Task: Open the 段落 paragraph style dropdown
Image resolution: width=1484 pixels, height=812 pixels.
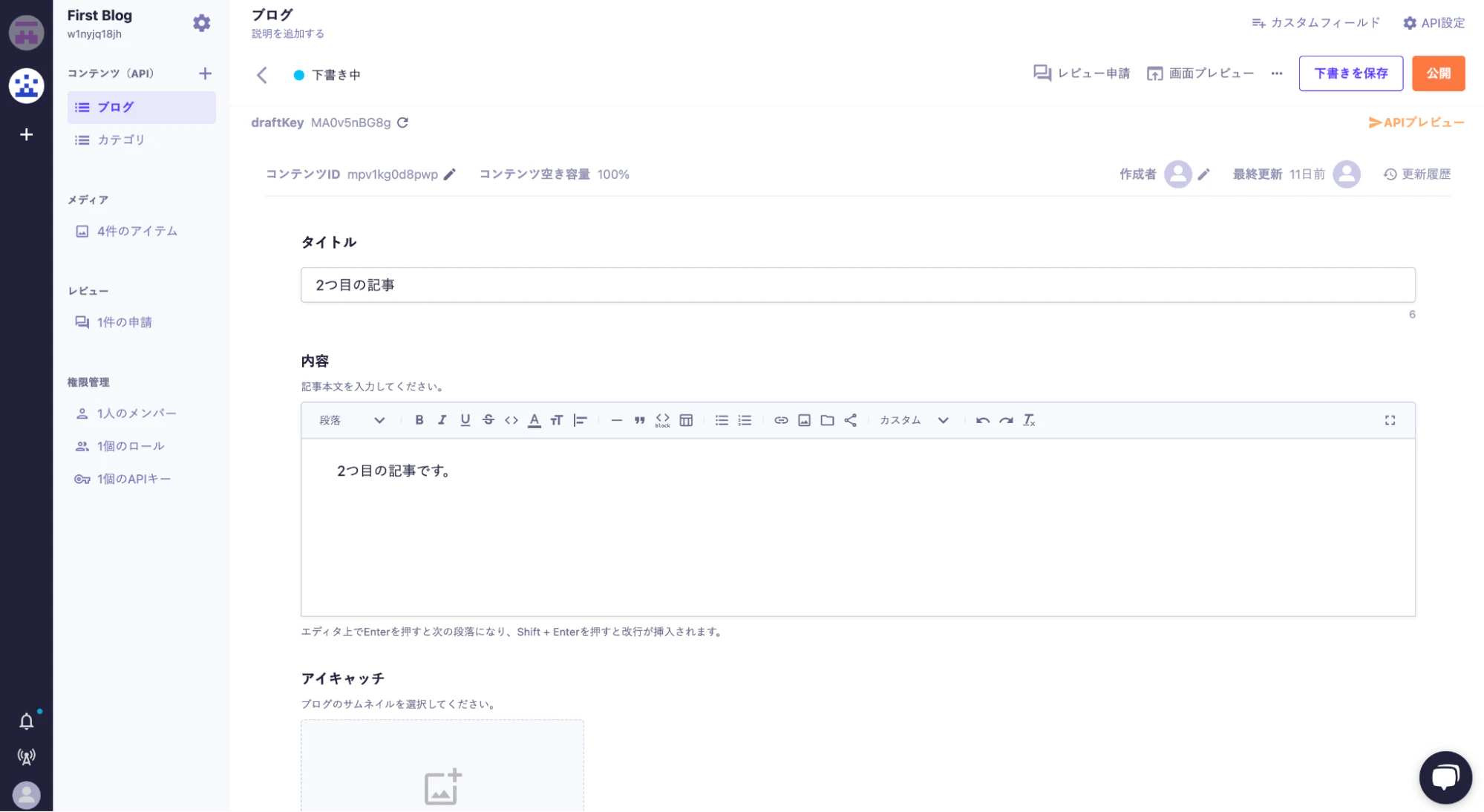Action: coord(352,420)
